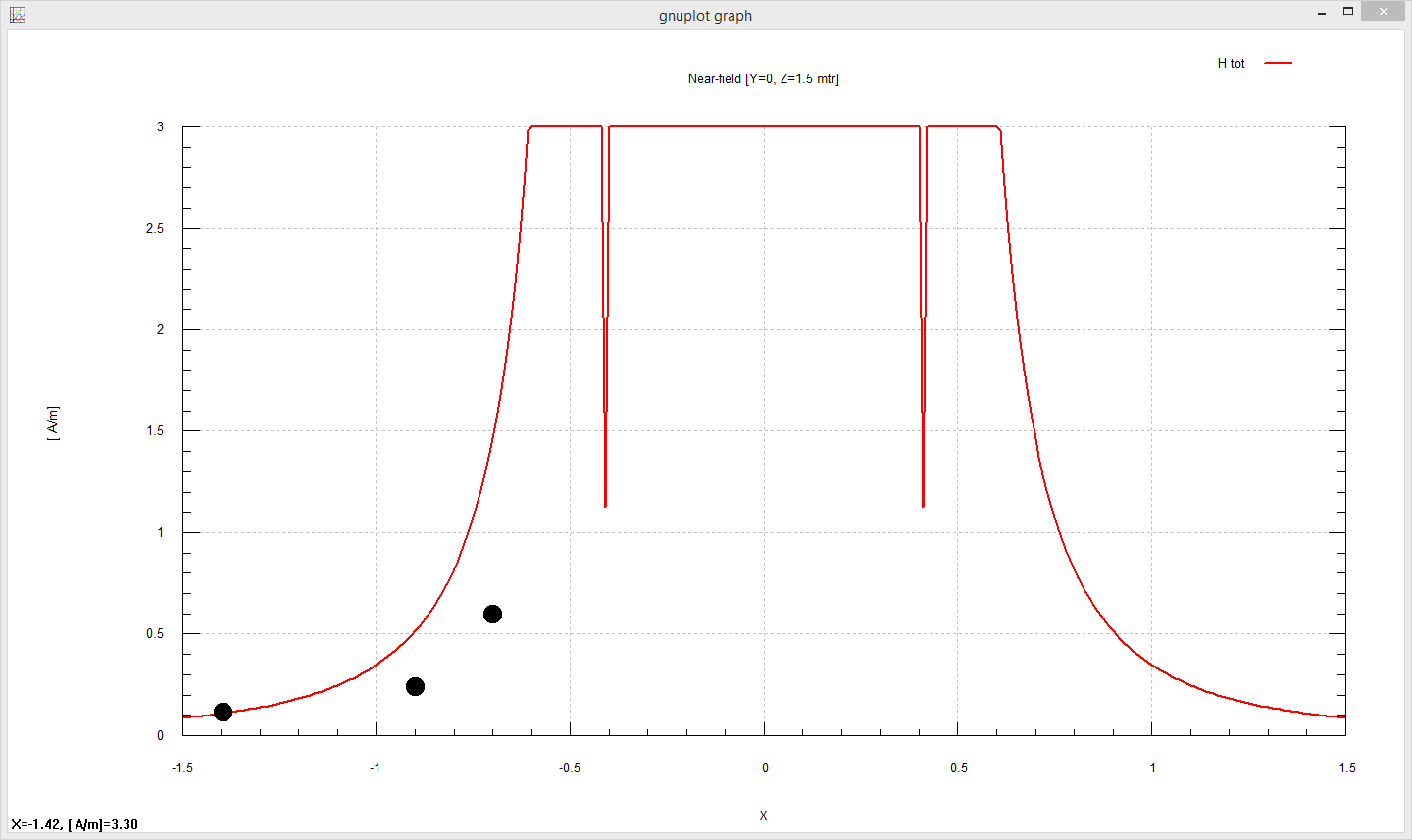Image resolution: width=1412 pixels, height=840 pixels.
Task: Click the [A/m] y-axis label
Action: point(53,423)
